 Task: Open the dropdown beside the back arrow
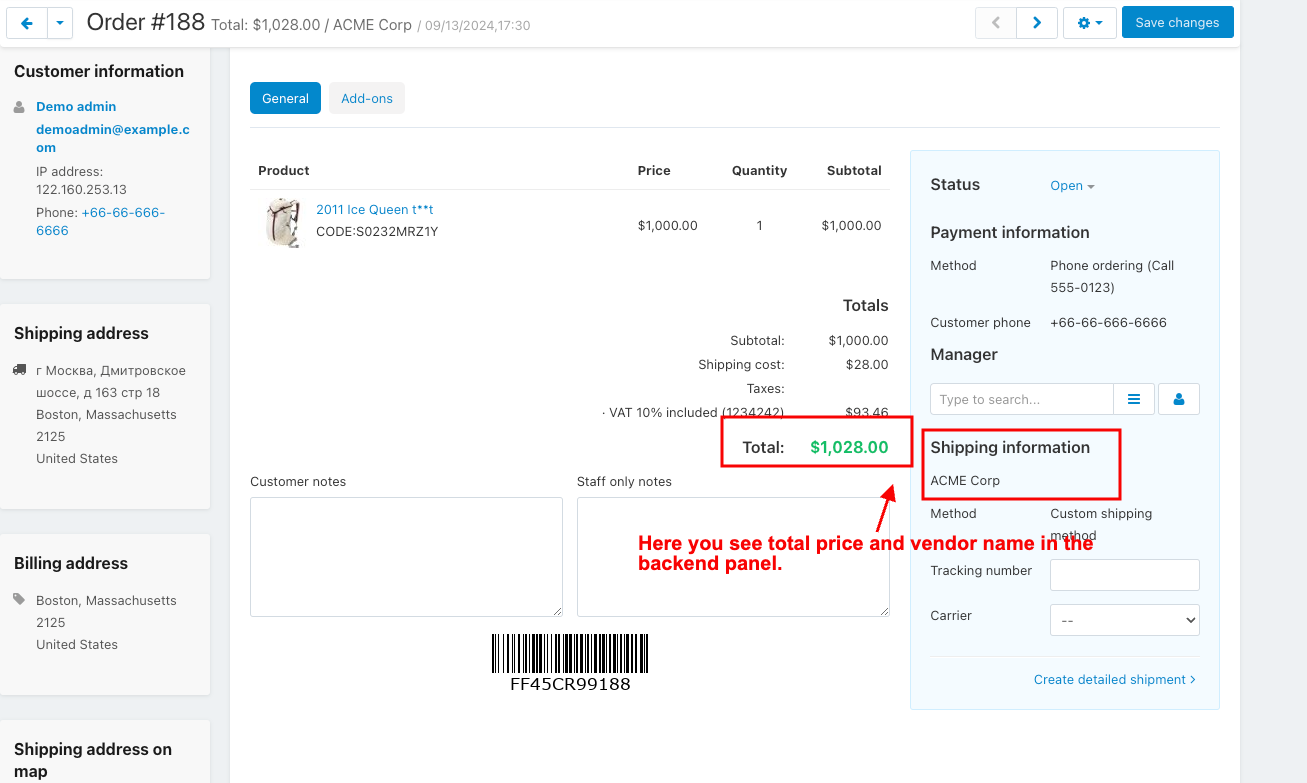[x=60, y=23]
